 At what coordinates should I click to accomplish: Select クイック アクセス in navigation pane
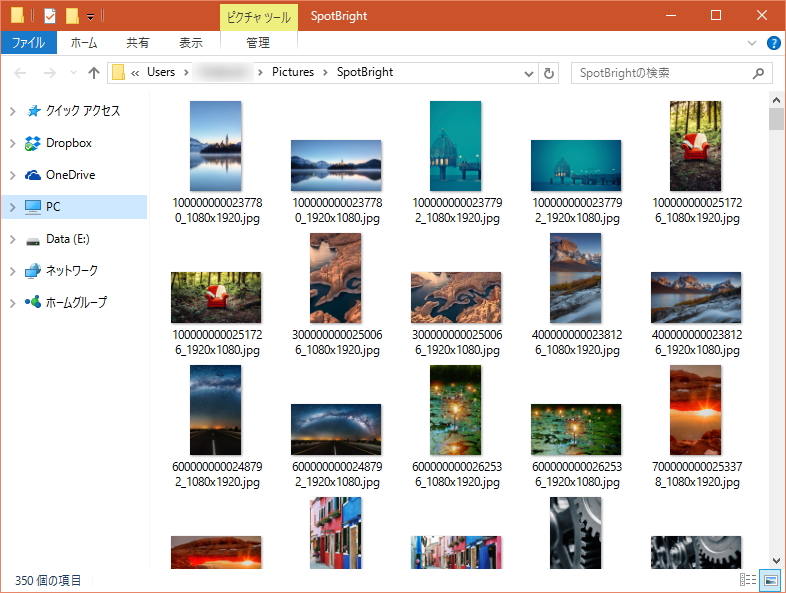coord(83,111)
